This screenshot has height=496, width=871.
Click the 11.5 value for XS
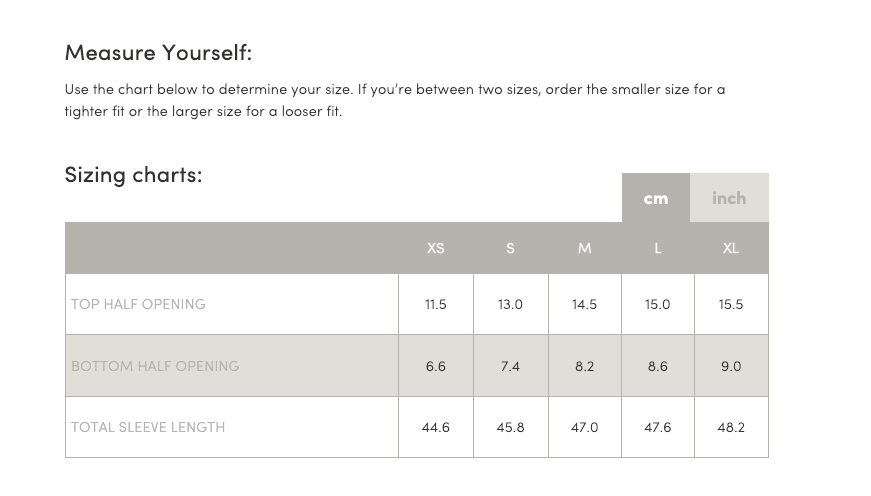point(435,304)
